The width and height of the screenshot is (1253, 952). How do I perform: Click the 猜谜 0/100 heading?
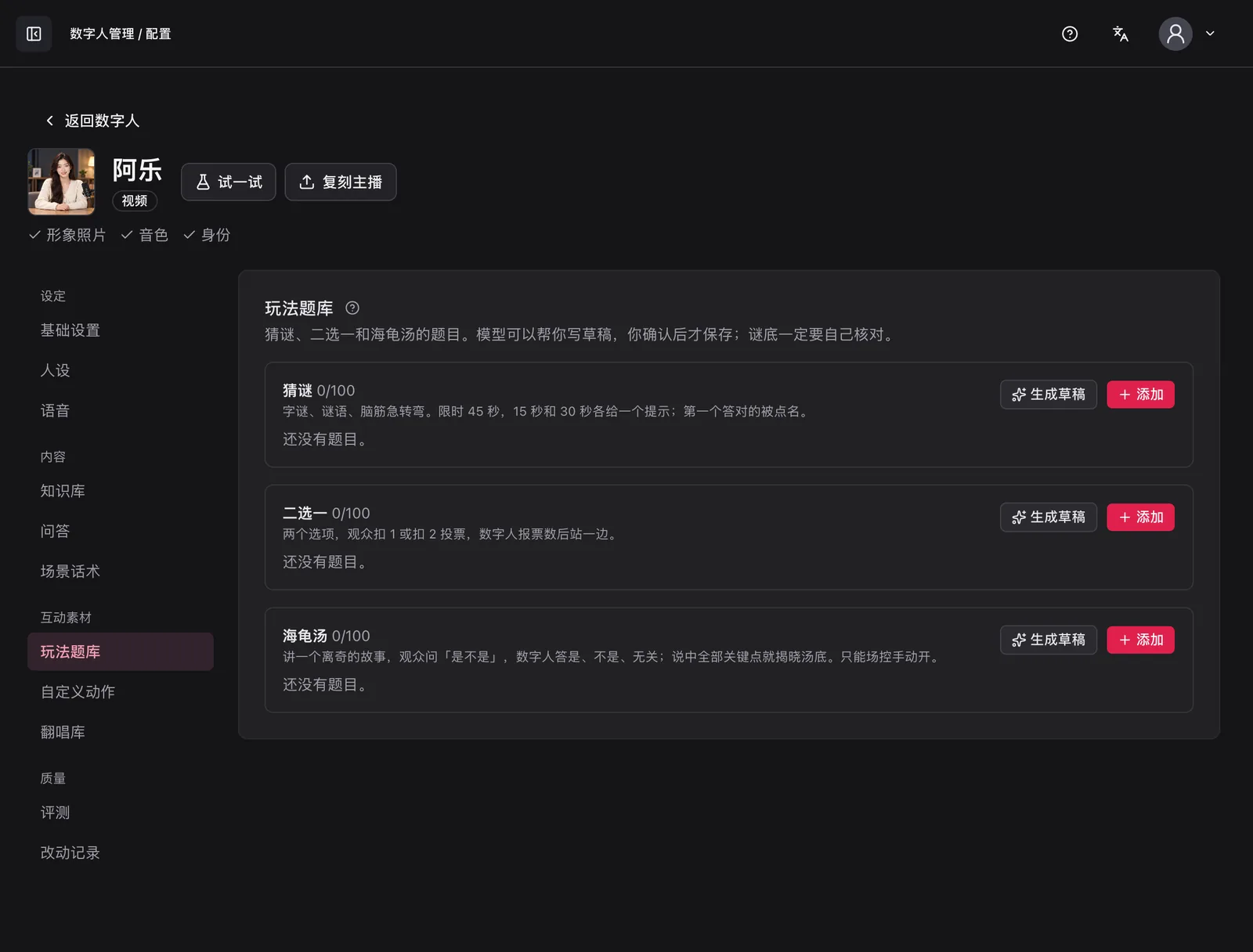319,391
